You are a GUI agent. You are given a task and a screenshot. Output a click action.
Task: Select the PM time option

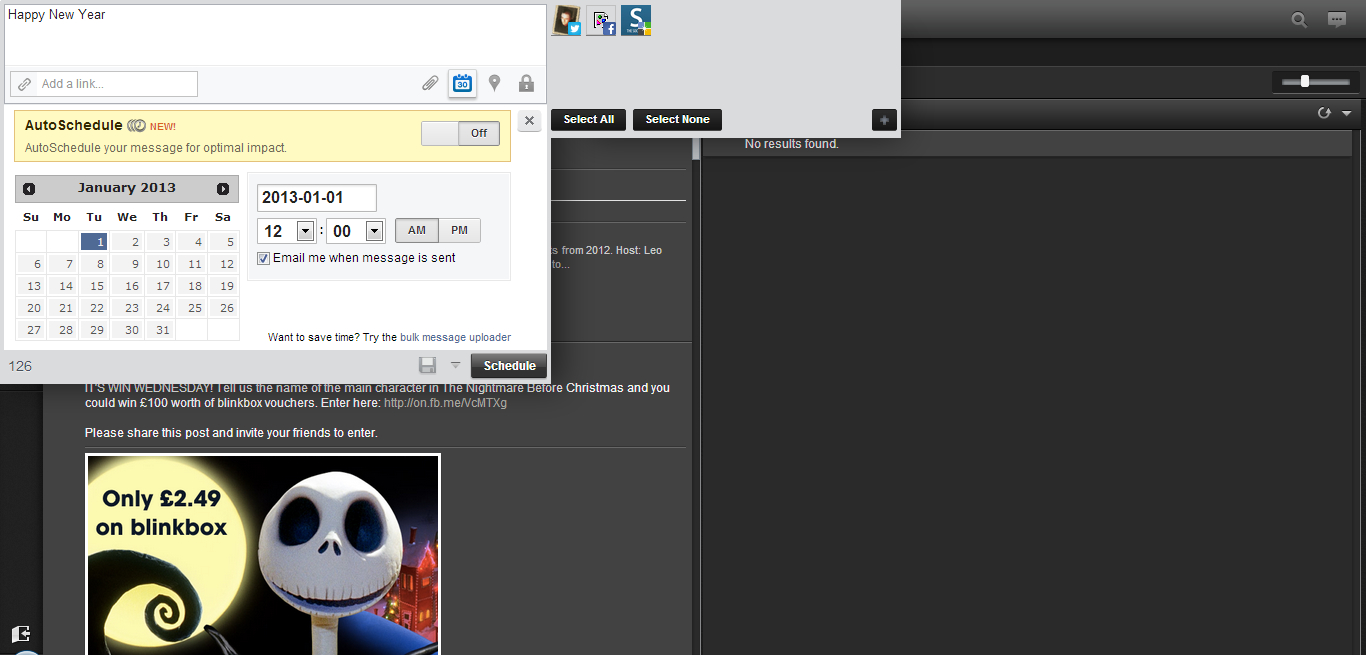tap(459, 230)
